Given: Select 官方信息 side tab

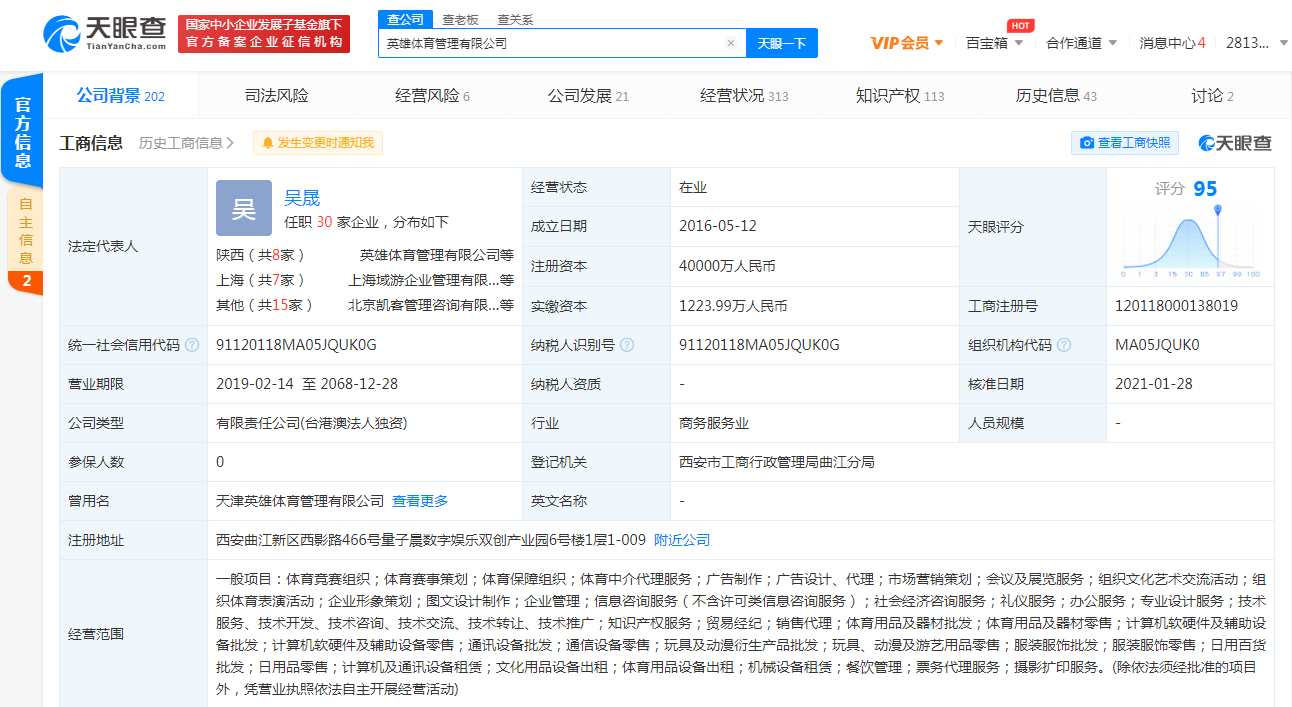Looking at the screenshot, I should pos(23,132).
